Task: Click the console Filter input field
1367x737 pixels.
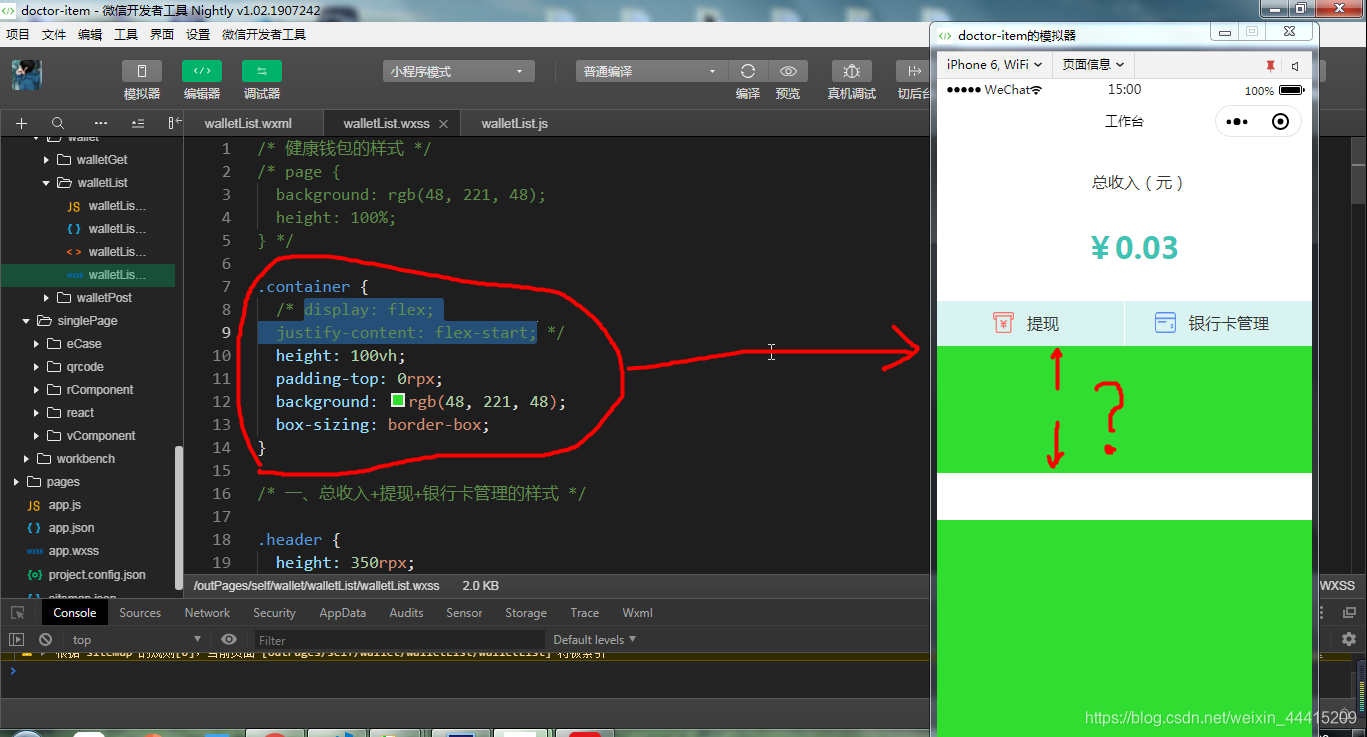Action: 398,640
